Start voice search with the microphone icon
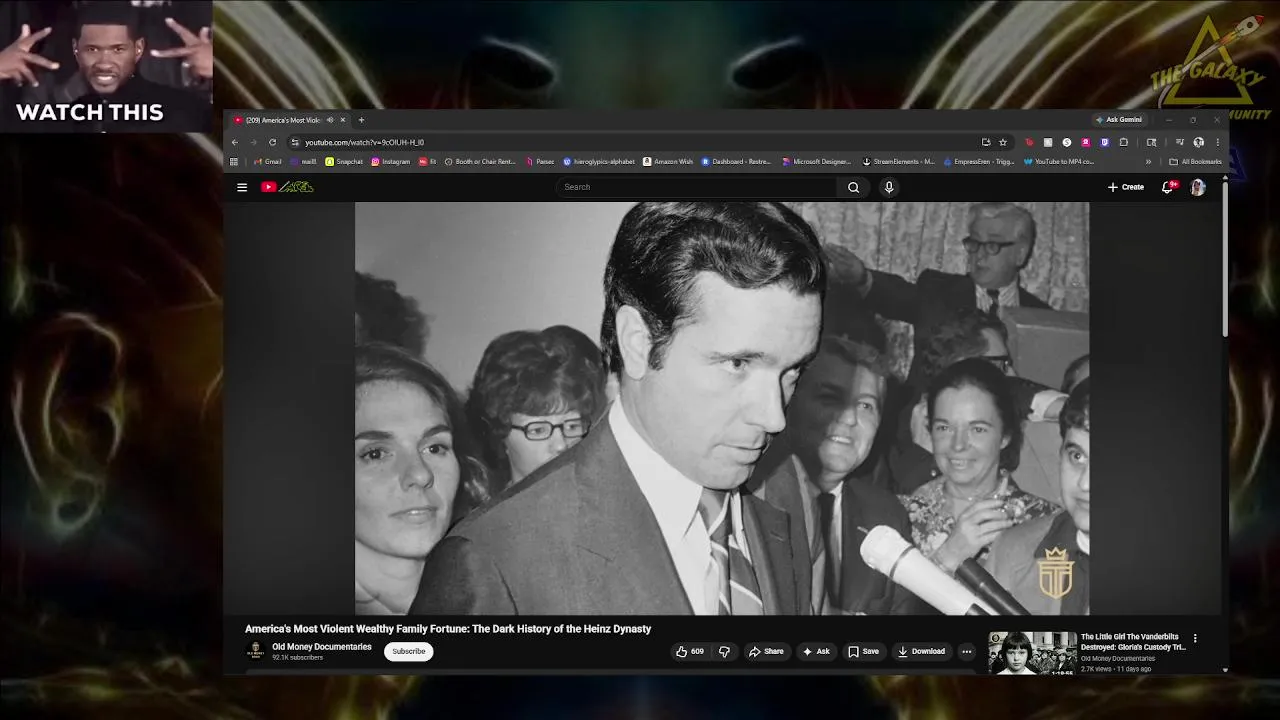This screenshot has height=720, width=1280. (888, 187)
